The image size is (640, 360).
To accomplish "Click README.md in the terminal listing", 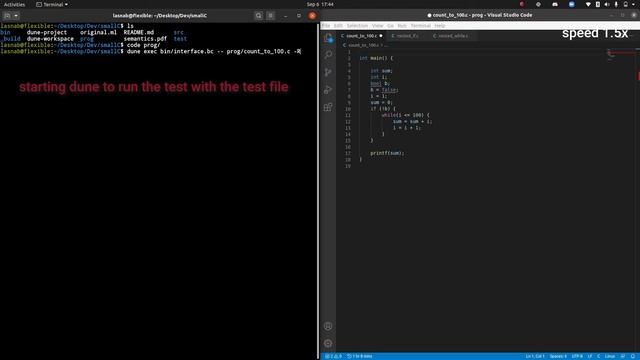I will tap(139, 32).
